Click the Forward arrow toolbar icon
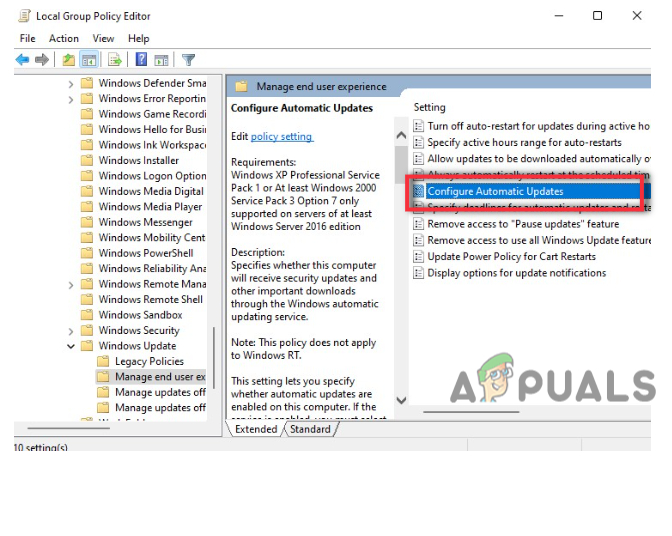The width and height of the screenshot is (672, 536). coord(42,60)
